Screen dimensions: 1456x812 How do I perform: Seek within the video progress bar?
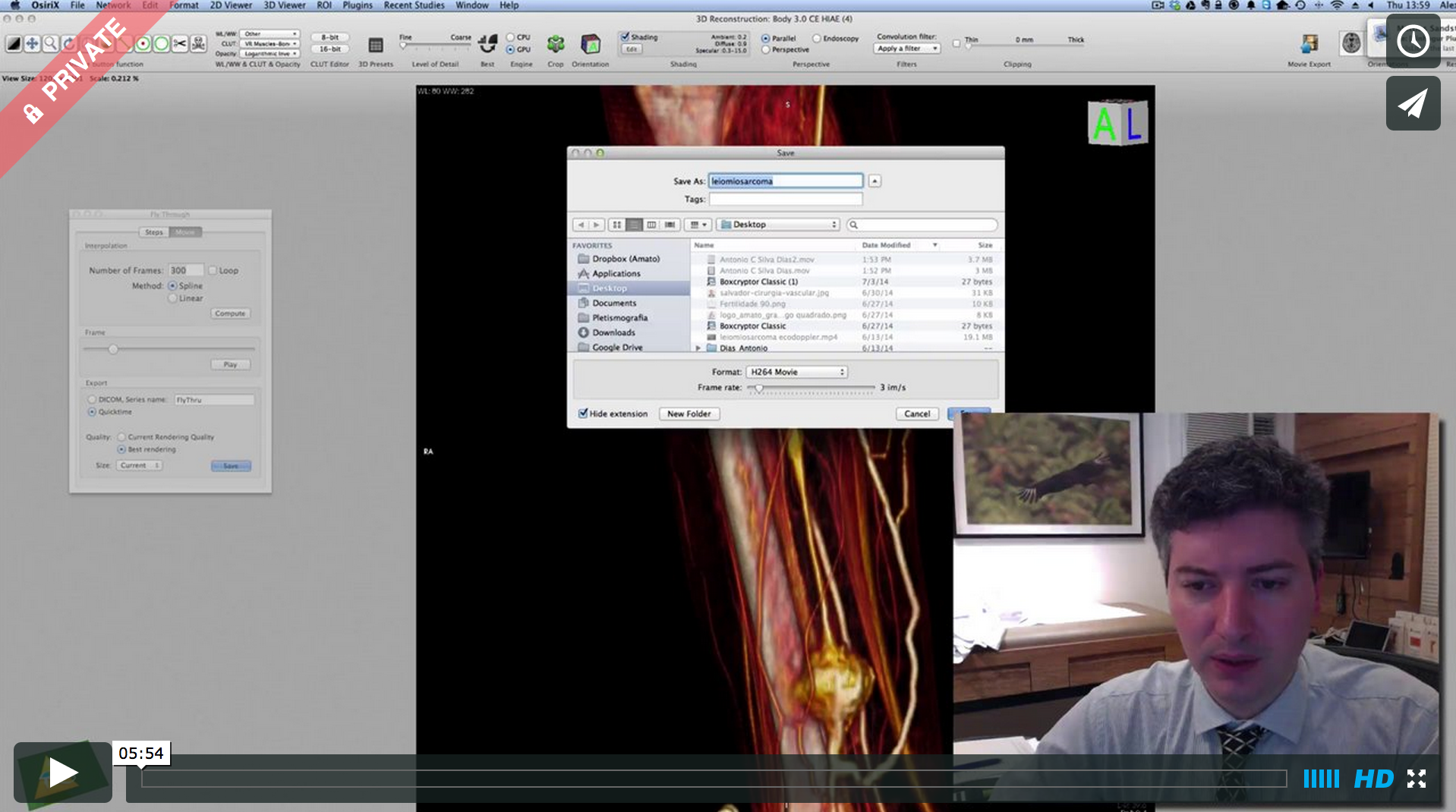[x=714, y=778]
